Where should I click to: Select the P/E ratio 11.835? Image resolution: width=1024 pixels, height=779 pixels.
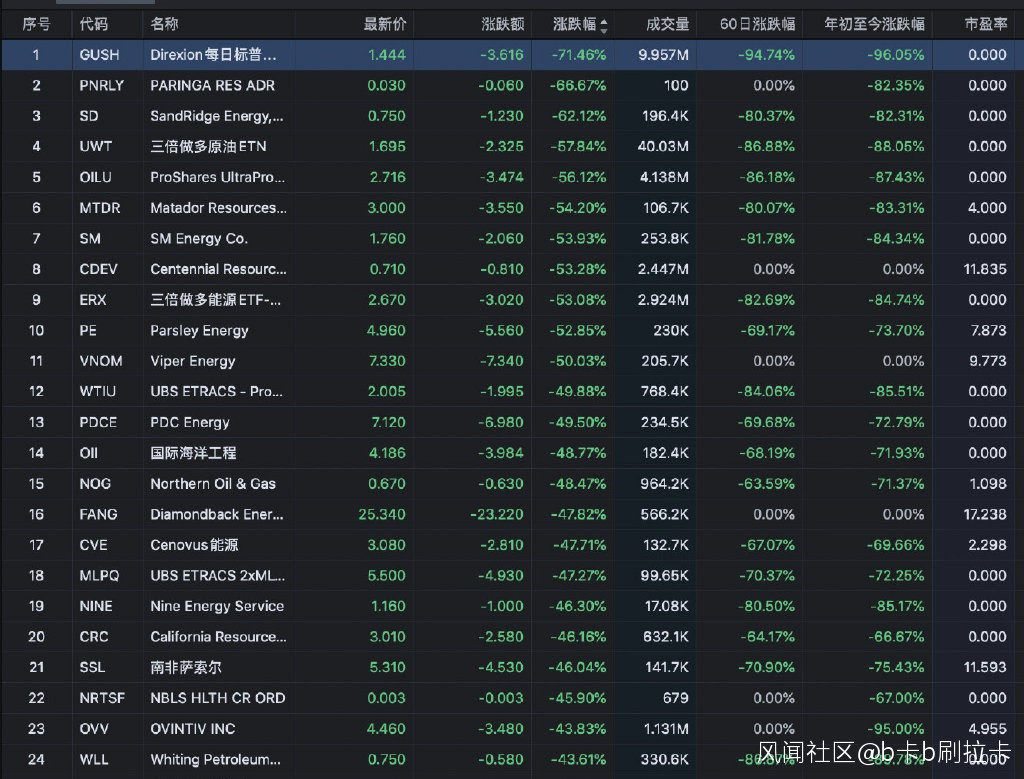coord(985,269)
